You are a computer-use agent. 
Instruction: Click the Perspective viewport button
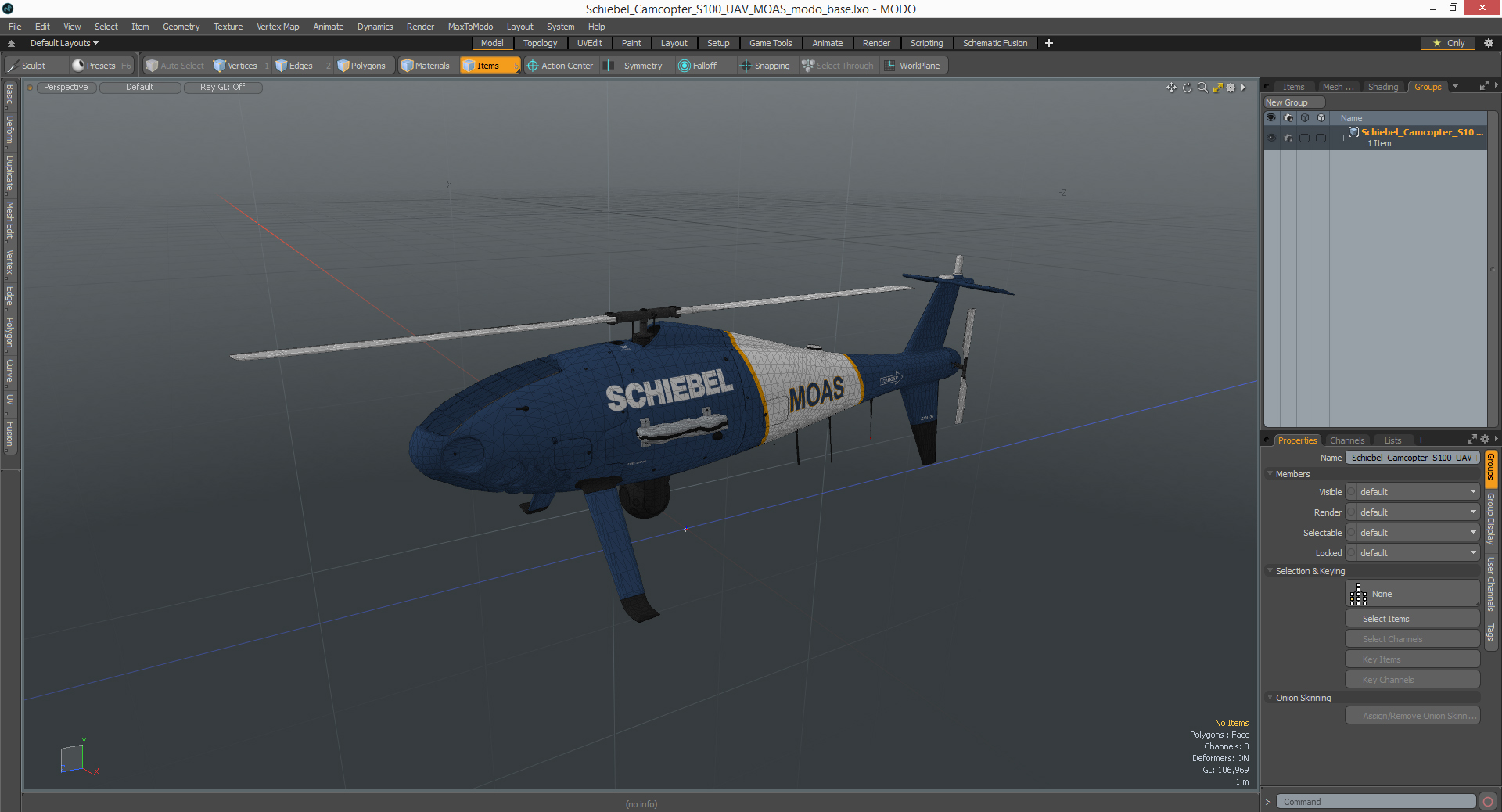pos(66,88)
